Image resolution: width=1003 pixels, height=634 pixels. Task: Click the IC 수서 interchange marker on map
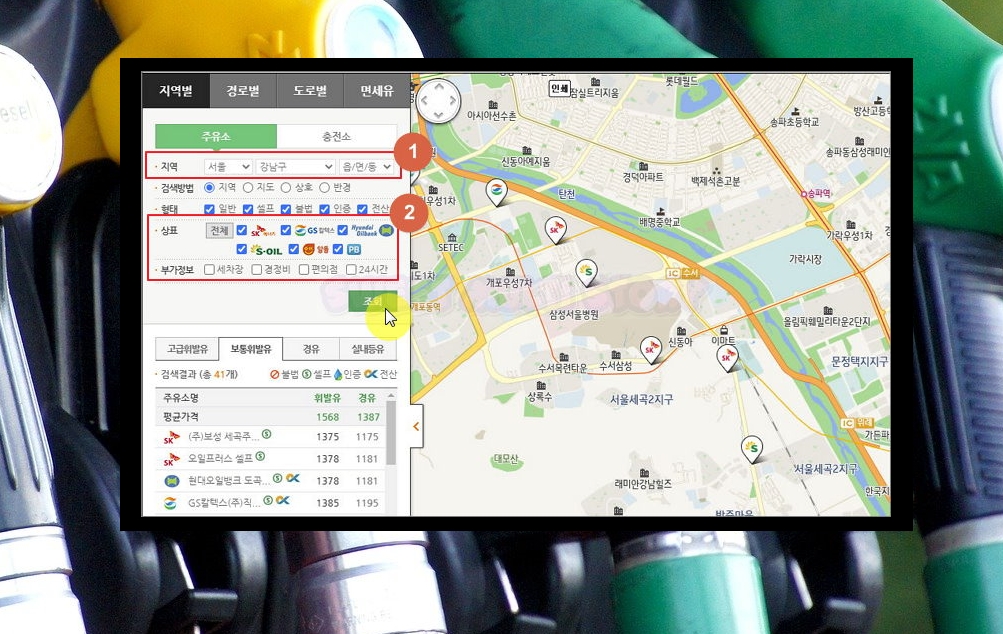[x=683, y=273]
